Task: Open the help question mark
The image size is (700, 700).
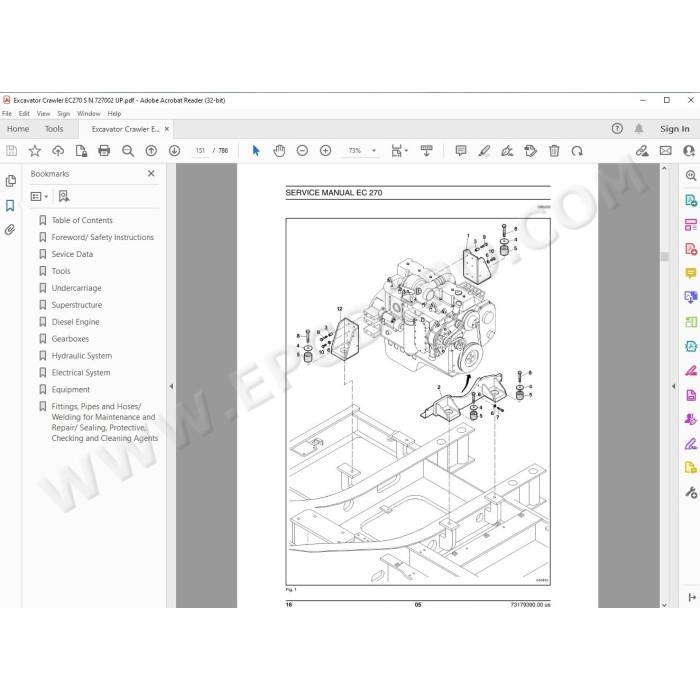Action: point(617,129)
